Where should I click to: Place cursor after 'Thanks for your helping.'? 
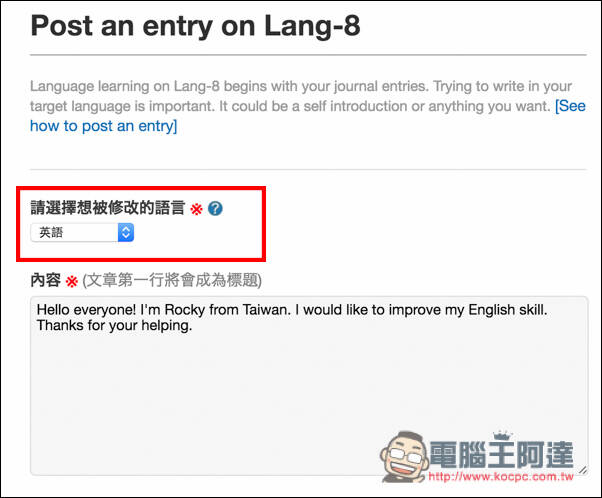click(193, 326)
